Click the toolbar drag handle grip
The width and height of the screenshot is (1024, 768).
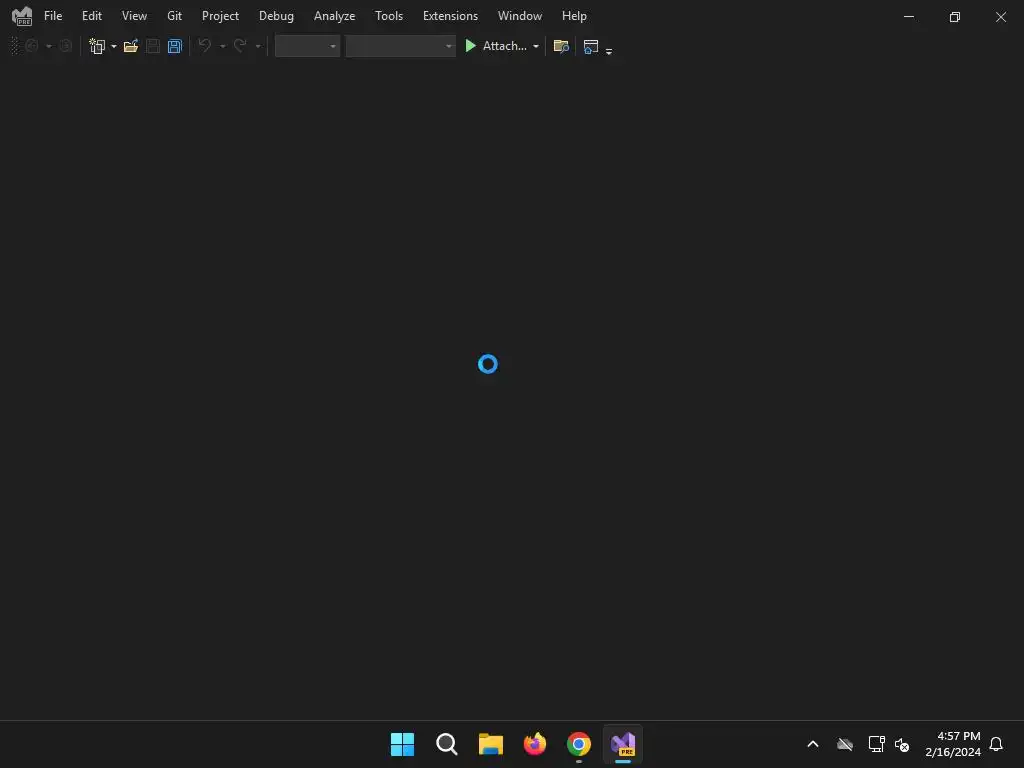(x=15, y=46)
